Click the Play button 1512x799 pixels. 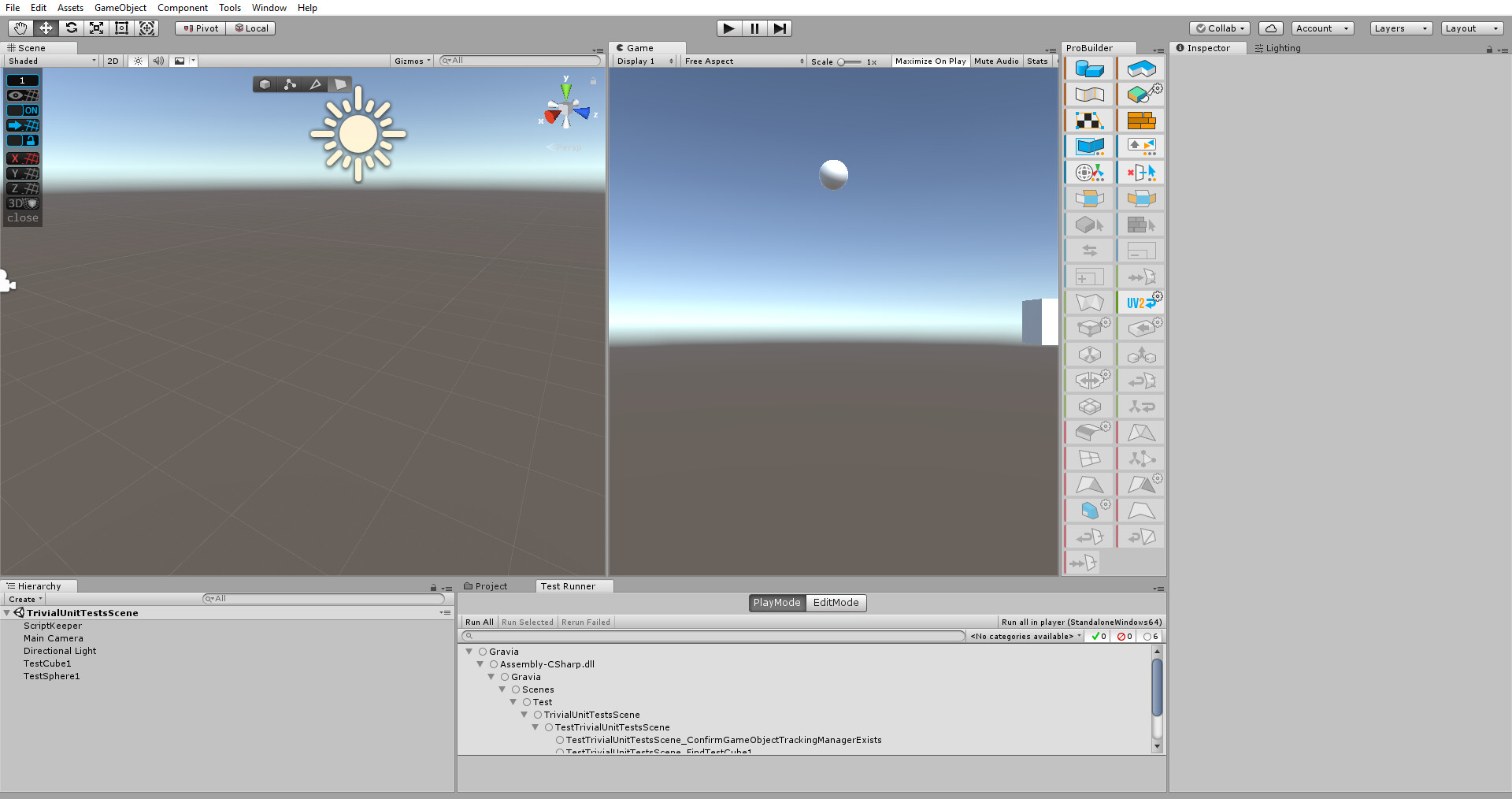729,28
